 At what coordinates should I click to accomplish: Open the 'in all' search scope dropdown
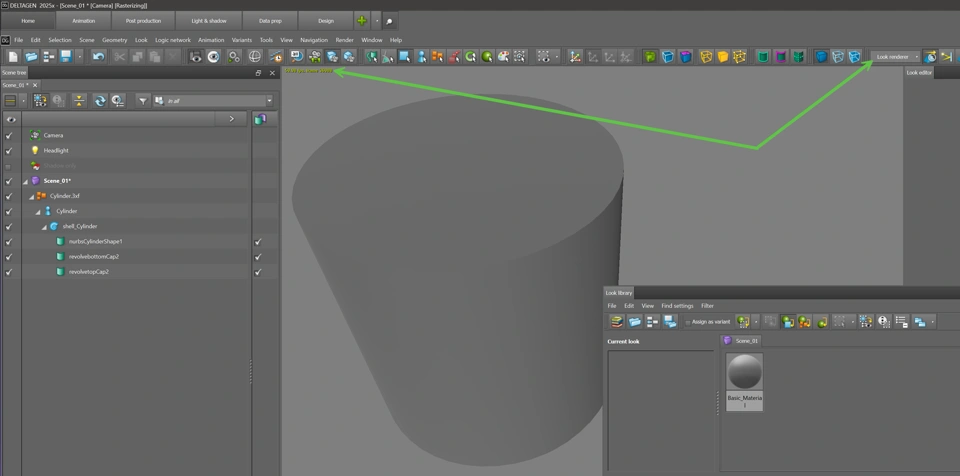(269, 101)
